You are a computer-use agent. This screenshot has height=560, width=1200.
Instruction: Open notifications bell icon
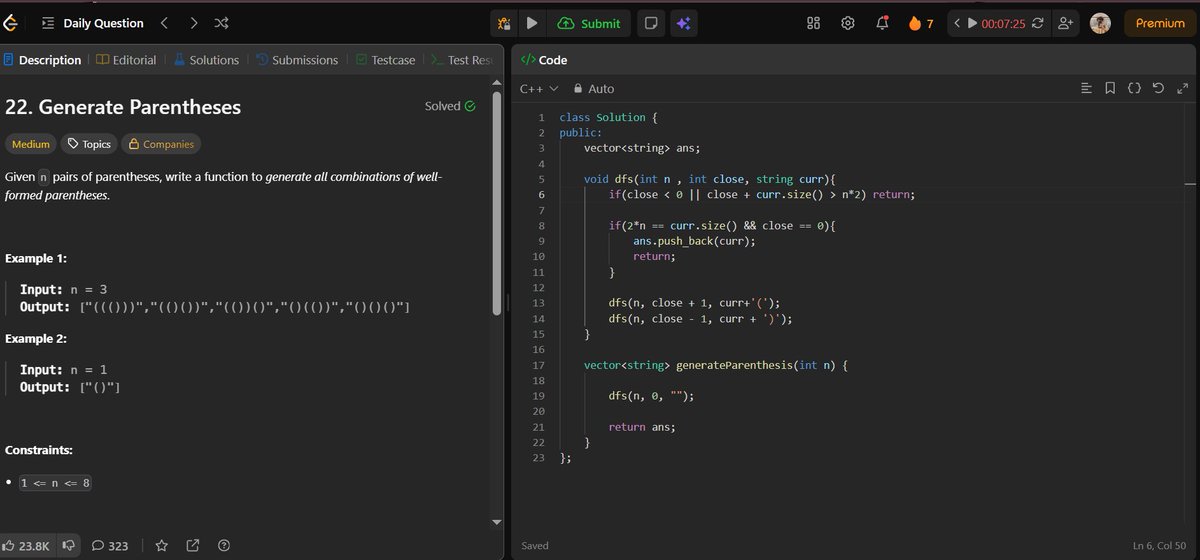[x=882, y=23]
